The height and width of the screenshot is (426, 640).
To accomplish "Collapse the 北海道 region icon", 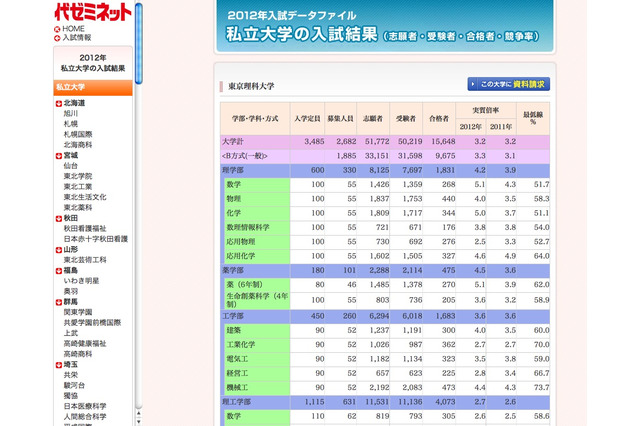I will click(59, 104).
